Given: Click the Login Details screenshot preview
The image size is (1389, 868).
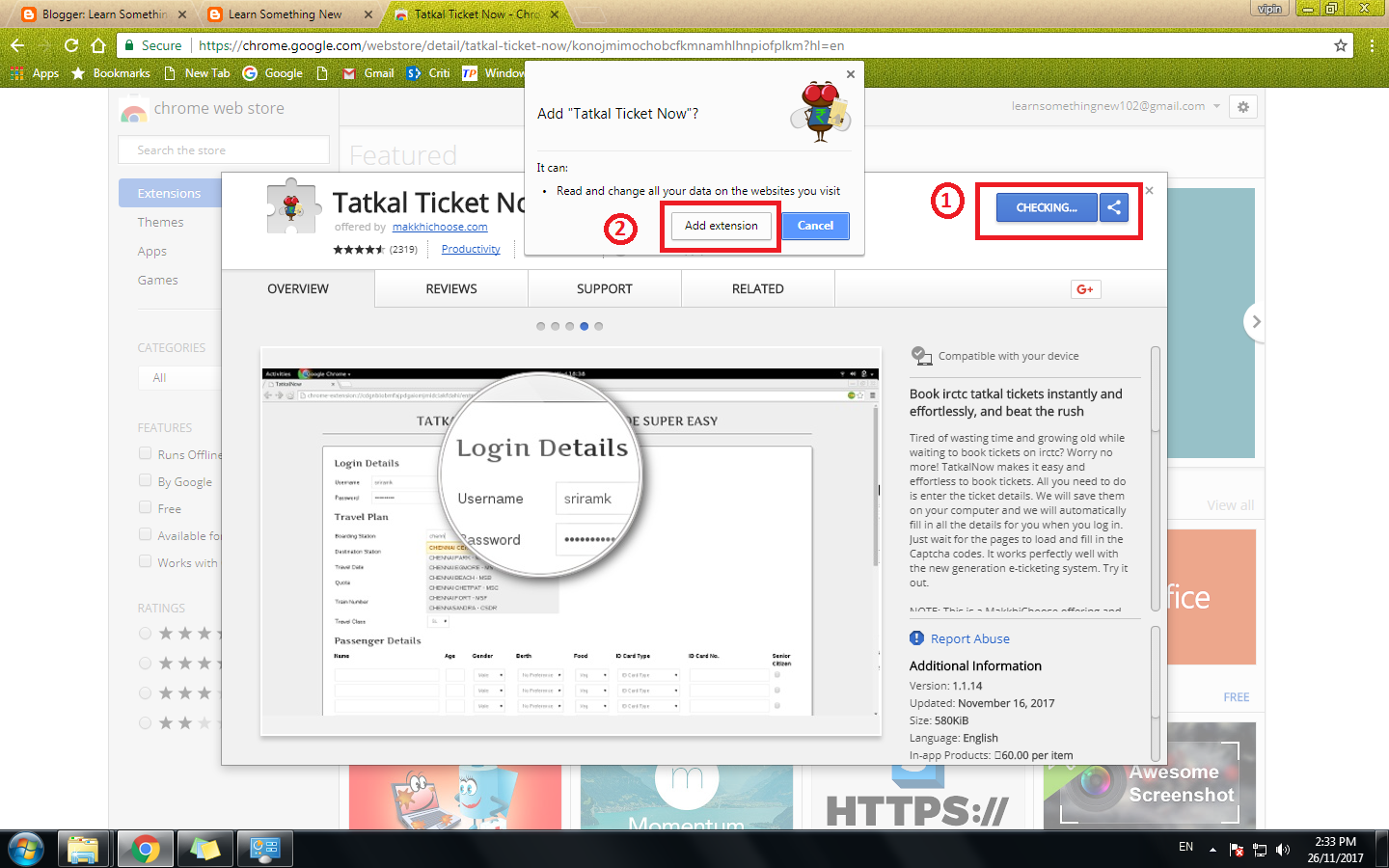Looking at the screenshot, I should click(x=571, y=541).
